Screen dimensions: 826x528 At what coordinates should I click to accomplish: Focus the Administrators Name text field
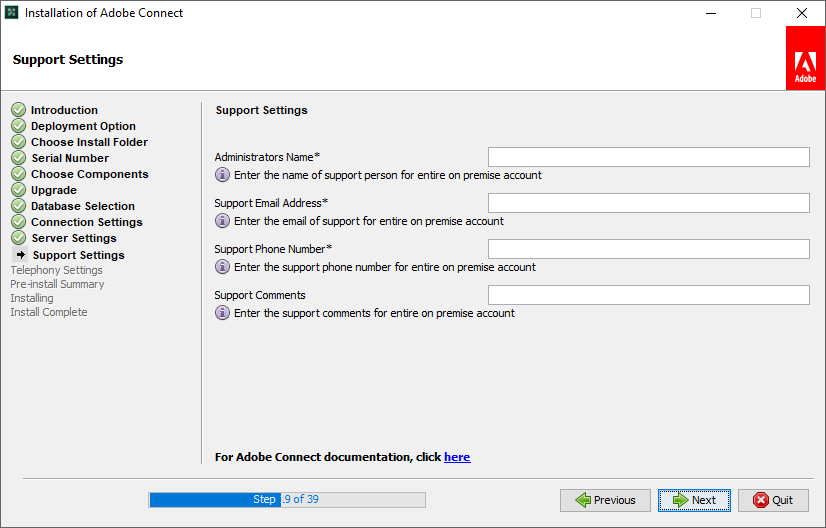click(x=648, y=157)
